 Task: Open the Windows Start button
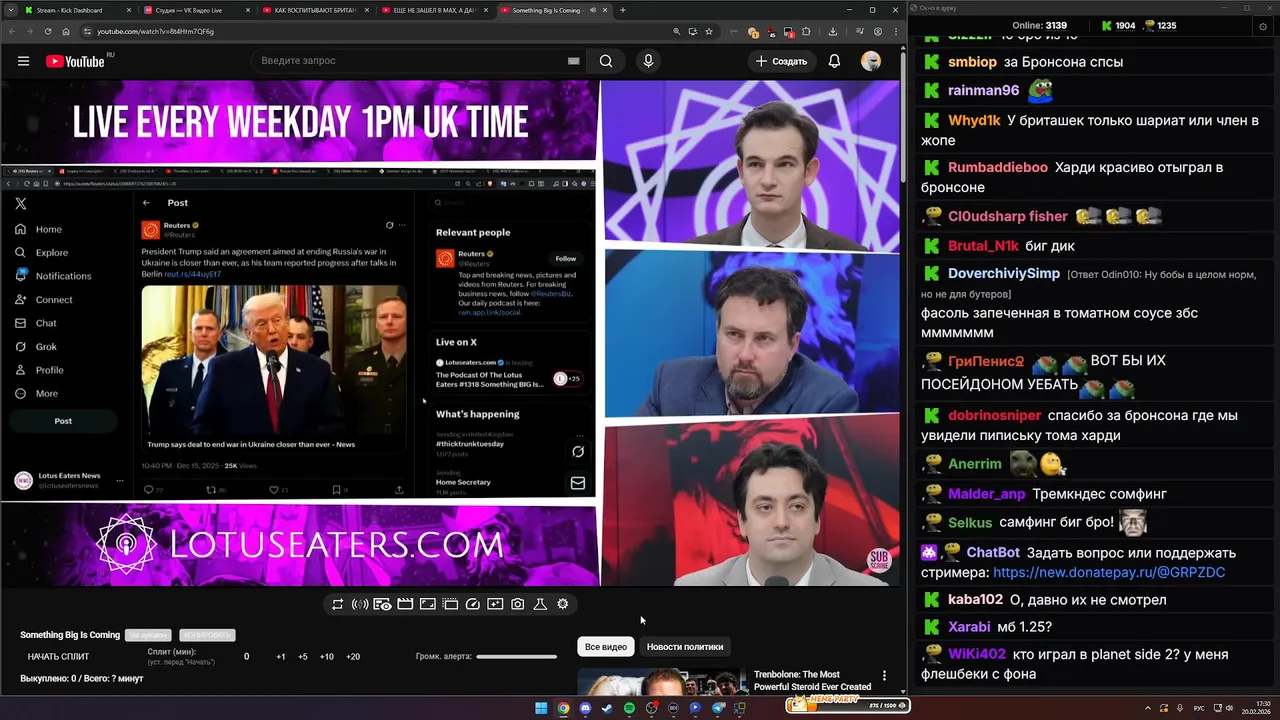coord(541,708)
